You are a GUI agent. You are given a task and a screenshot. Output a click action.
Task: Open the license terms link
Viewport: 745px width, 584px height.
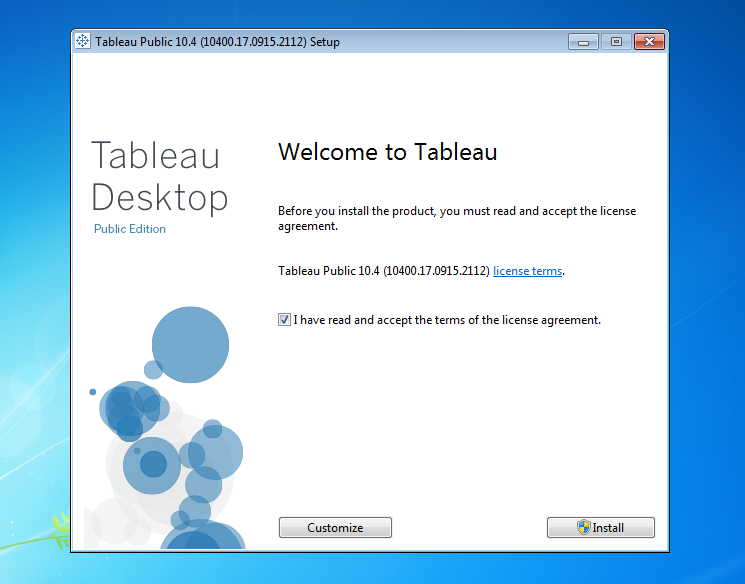click(527, 271)
